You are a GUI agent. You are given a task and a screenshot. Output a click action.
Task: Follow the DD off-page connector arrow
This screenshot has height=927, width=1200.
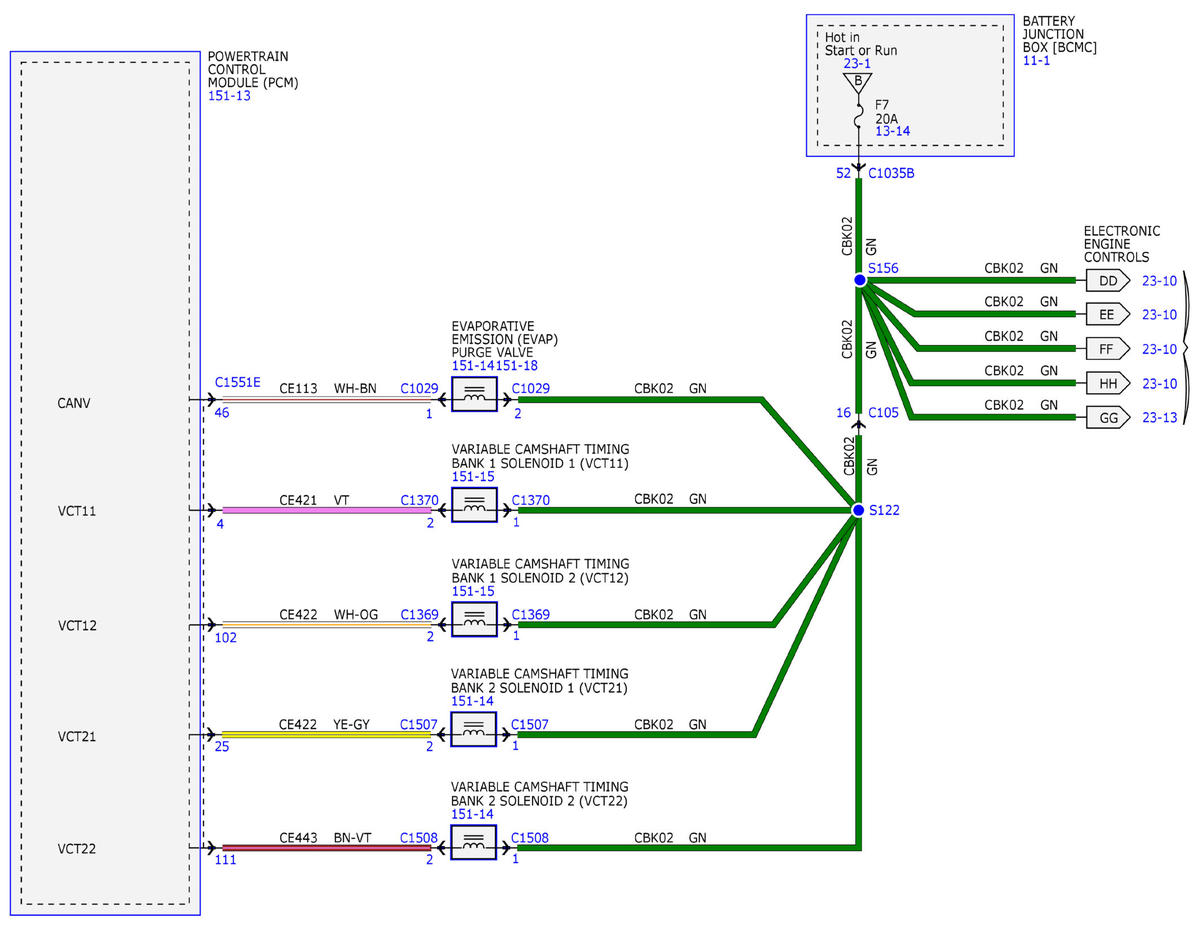1108,281
